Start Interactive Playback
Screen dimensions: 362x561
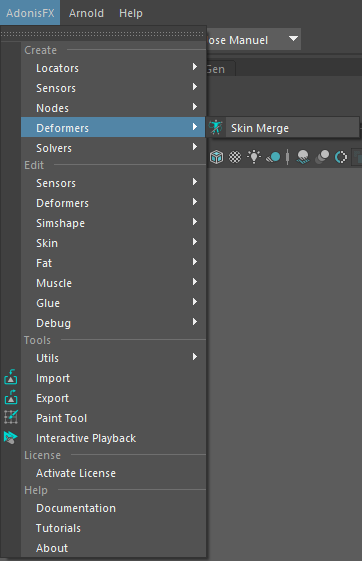pos(113,438)
